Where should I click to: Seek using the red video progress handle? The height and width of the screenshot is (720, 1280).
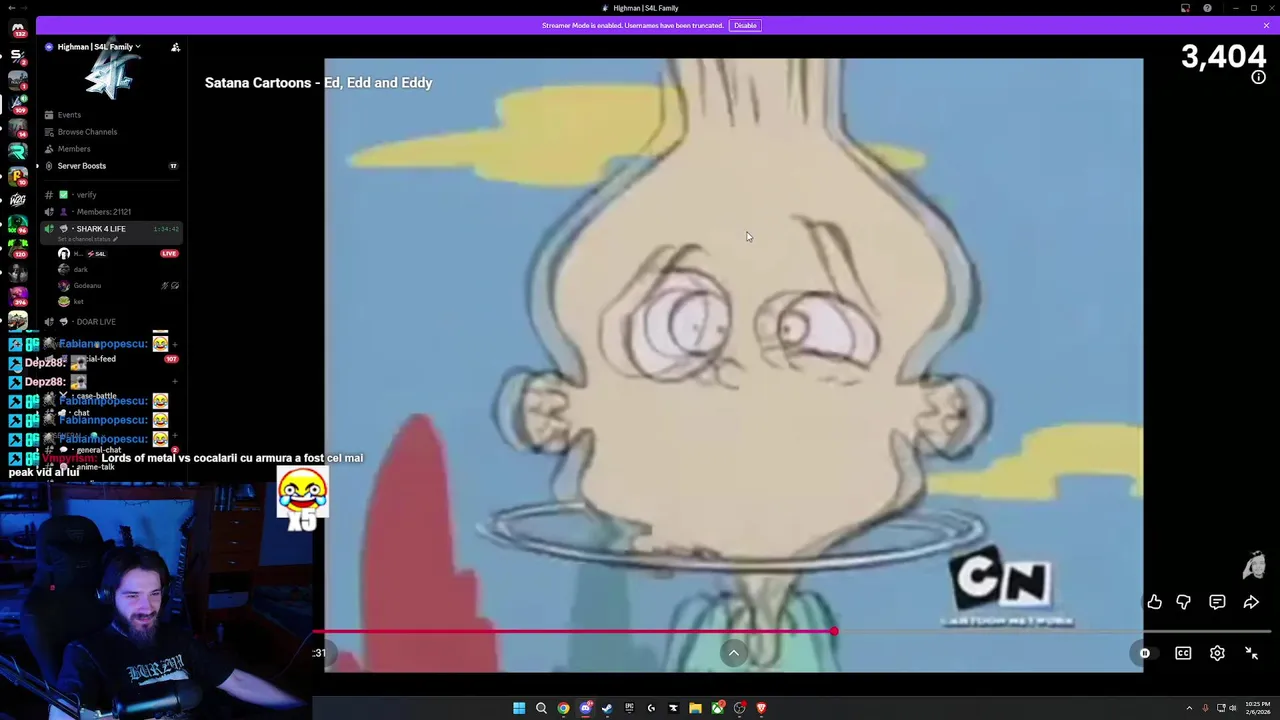coord(834,632)
